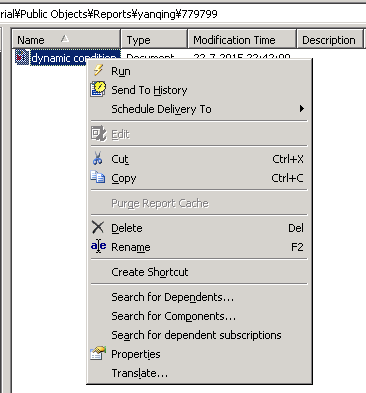This screenshot has width=366, height=393.
Task: Choose Run from the context menu
Action: pyautogui.click(x=199, y=71)
